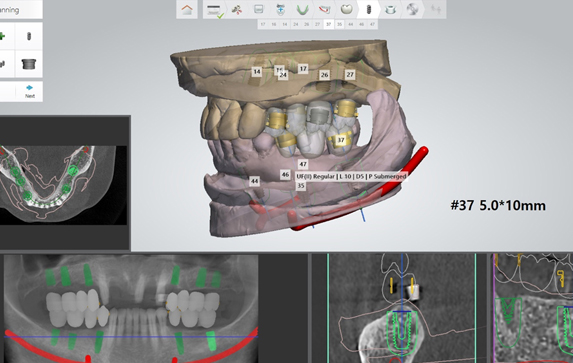Screen dimensions: 573x363
Task: Open the sleeve design step icon
Action: click(390, 10)
